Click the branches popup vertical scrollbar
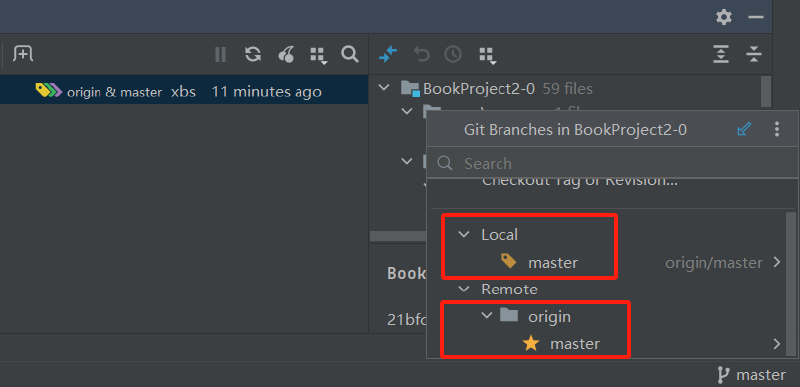 pos(790,283)
